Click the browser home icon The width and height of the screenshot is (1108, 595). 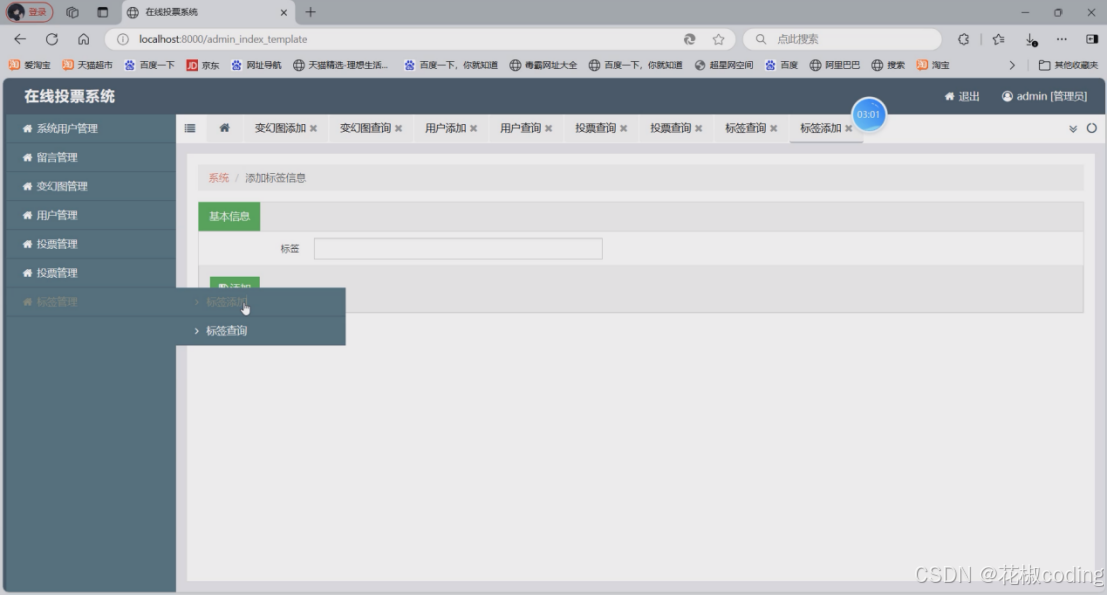click(x=83, y=40)
